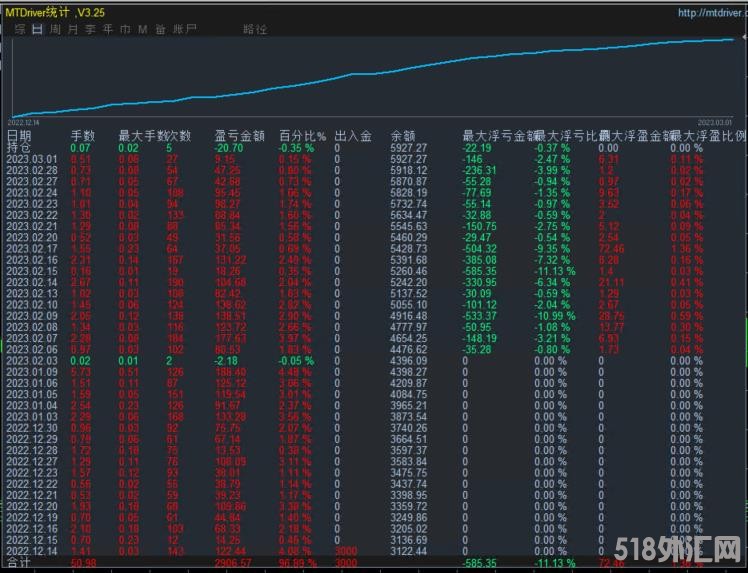
Task: Open the 备 tab
Action: 160,30
